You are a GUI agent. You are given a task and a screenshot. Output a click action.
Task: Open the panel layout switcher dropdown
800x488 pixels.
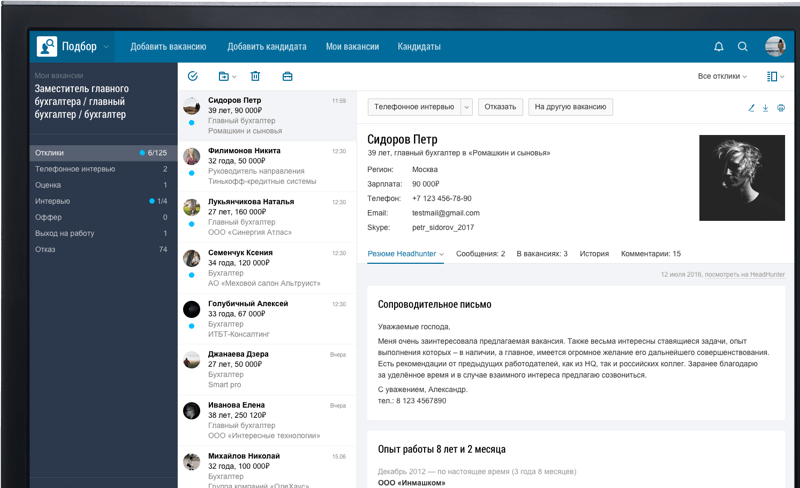click(775, 76)
